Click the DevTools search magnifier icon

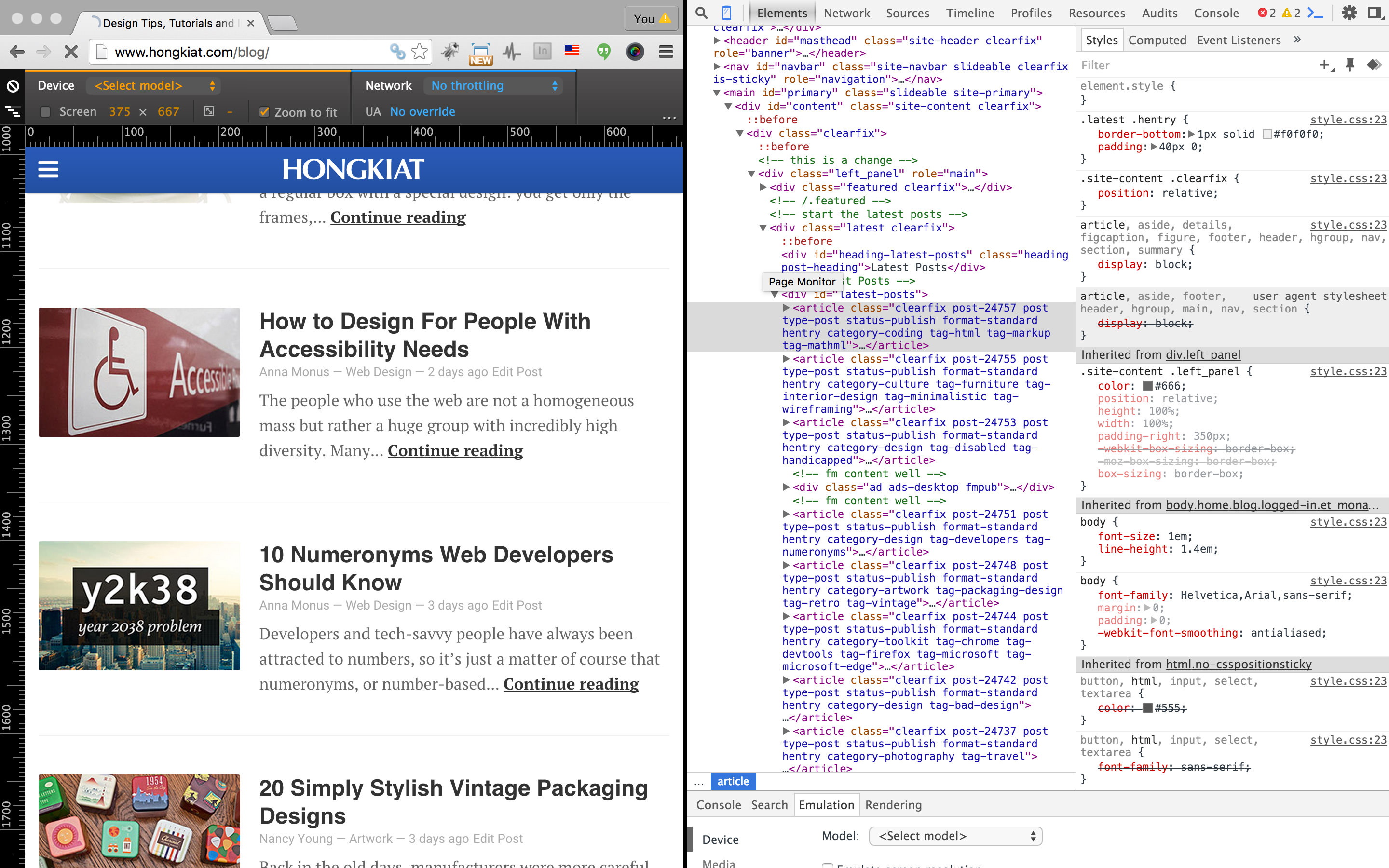coord(701,13)
